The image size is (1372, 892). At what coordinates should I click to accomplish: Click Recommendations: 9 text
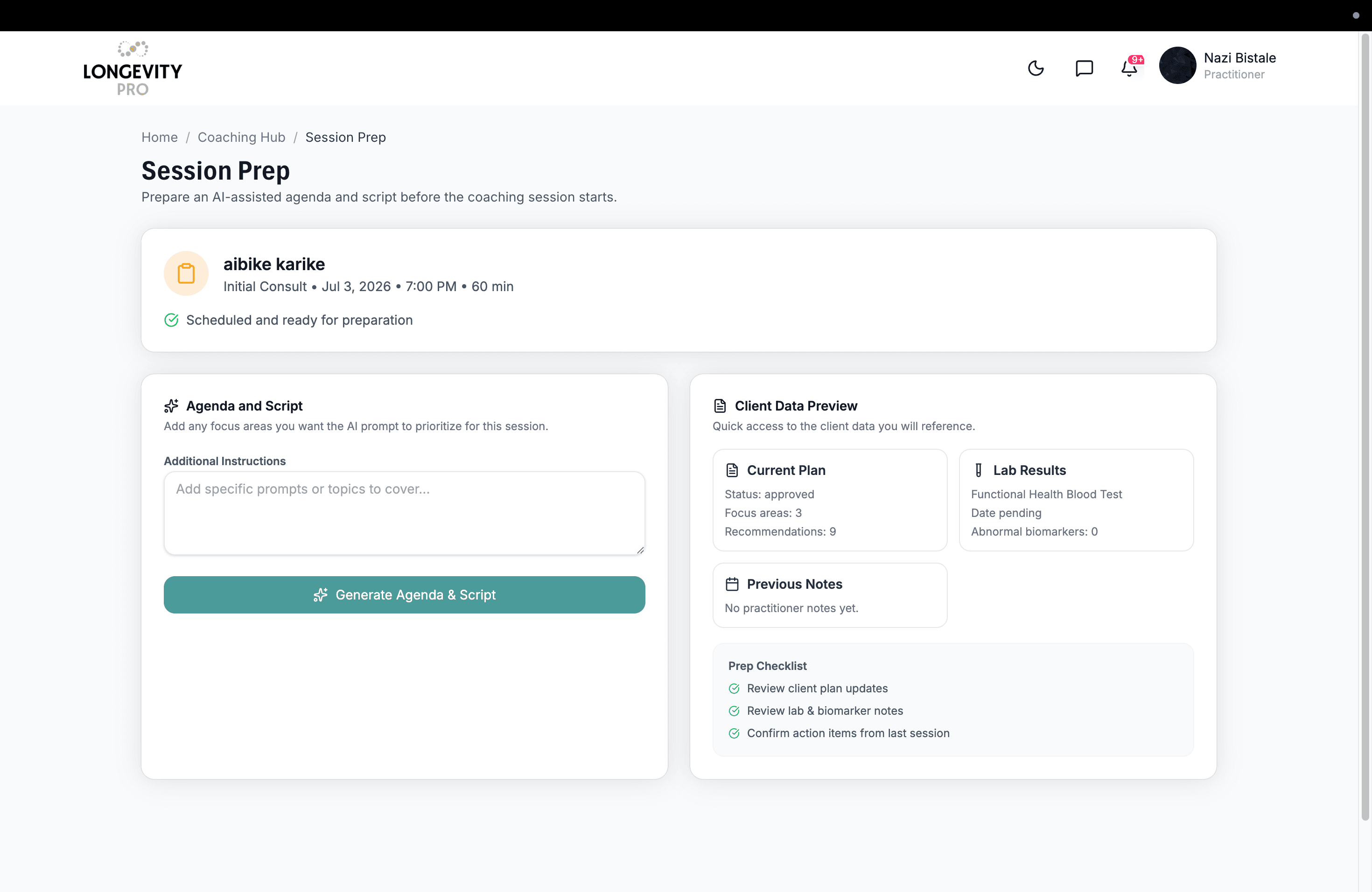(780, 531)
